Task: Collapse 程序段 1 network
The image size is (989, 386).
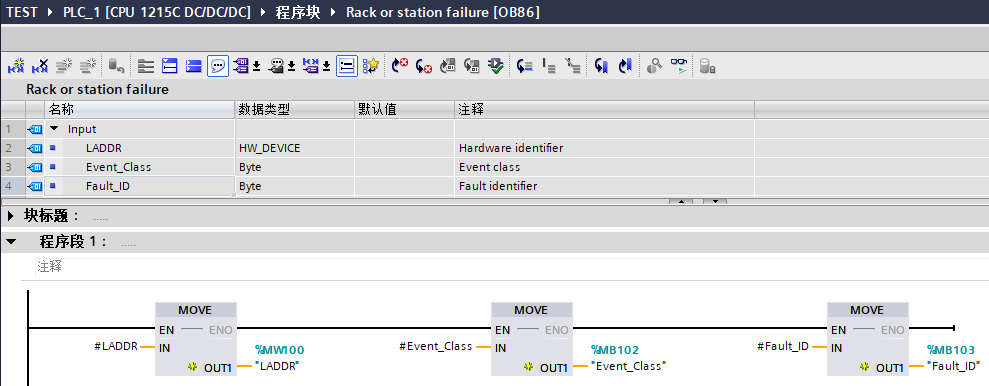Action: coord(11,242)
